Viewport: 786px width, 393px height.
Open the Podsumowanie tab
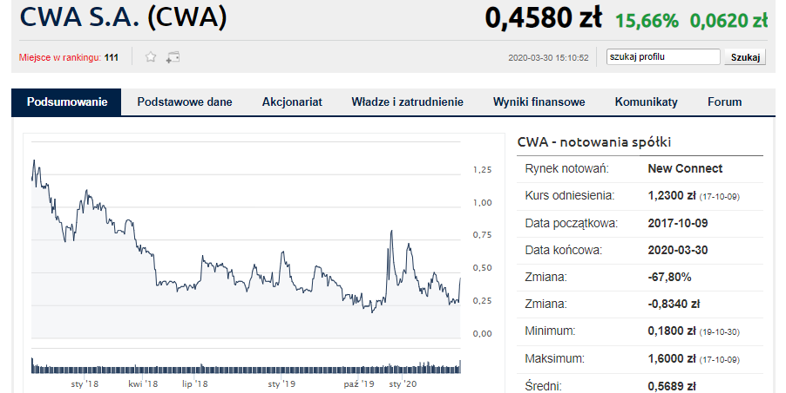tap(67, 102)
